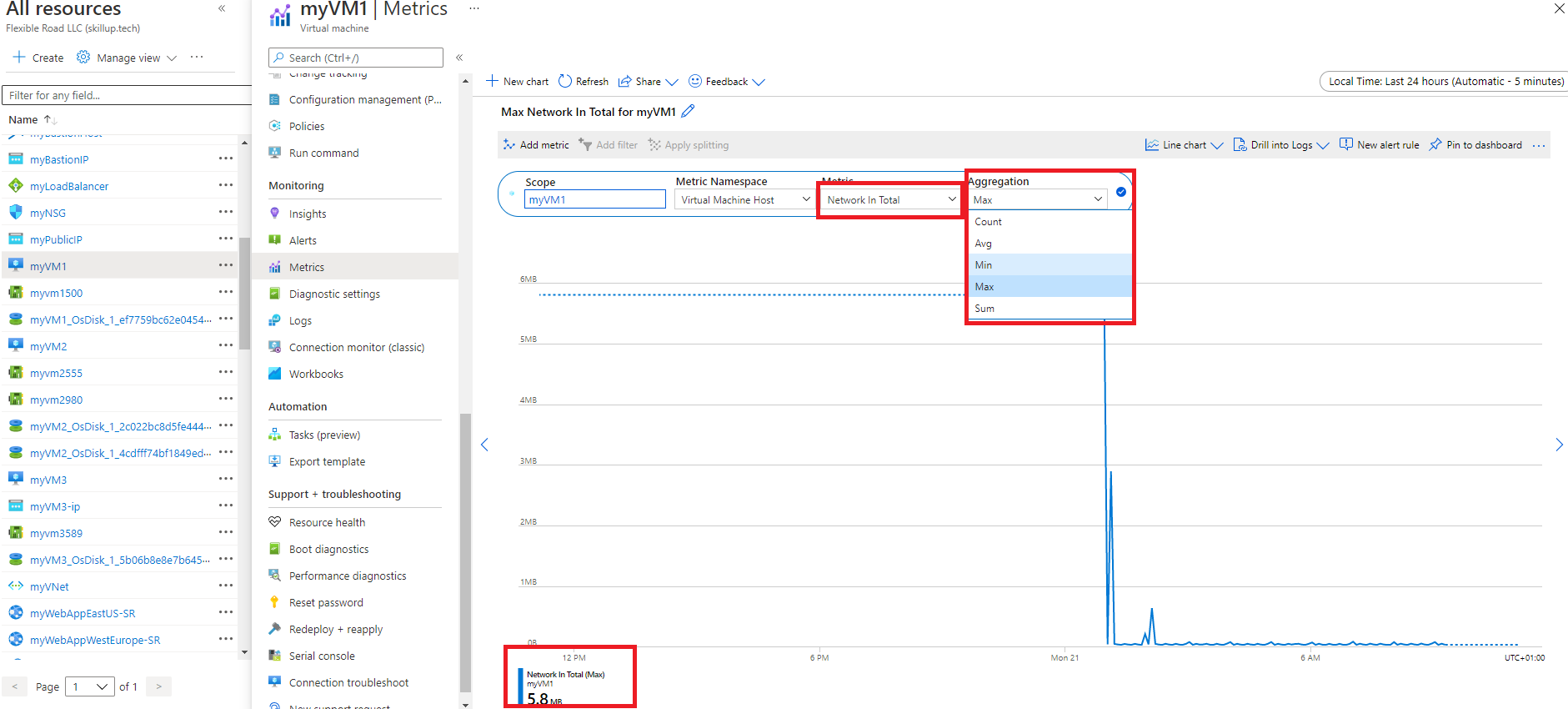Image resolution: width=1568 pixels, height=709 pixels.
Task: Add a New chart
Action: tap(517, 82)
